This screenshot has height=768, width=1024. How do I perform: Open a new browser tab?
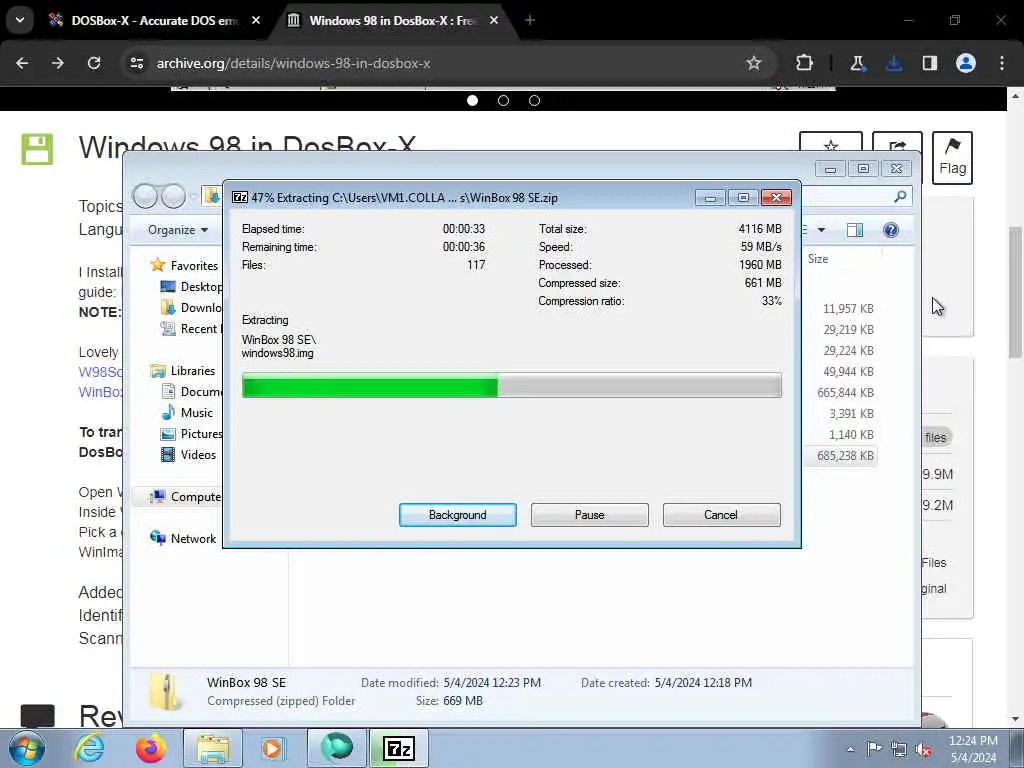(530, 20)
